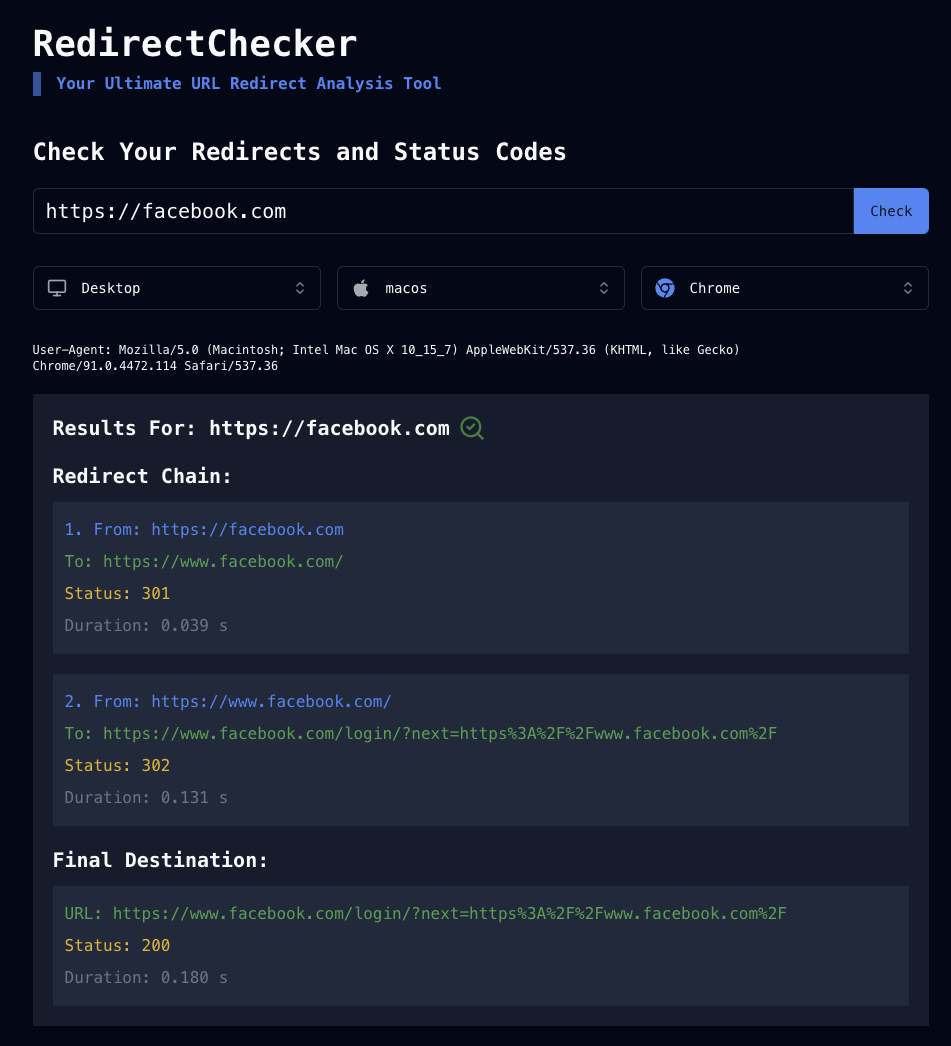
Task: Click the 'Check Your Redirects and Status Codes' heading
Action: pos(299,151)
